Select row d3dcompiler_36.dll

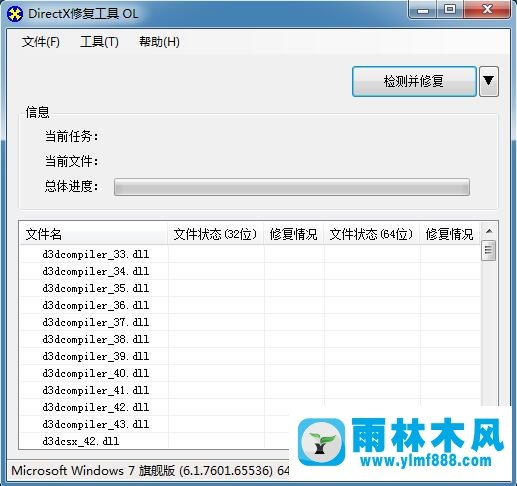point(250,305)
